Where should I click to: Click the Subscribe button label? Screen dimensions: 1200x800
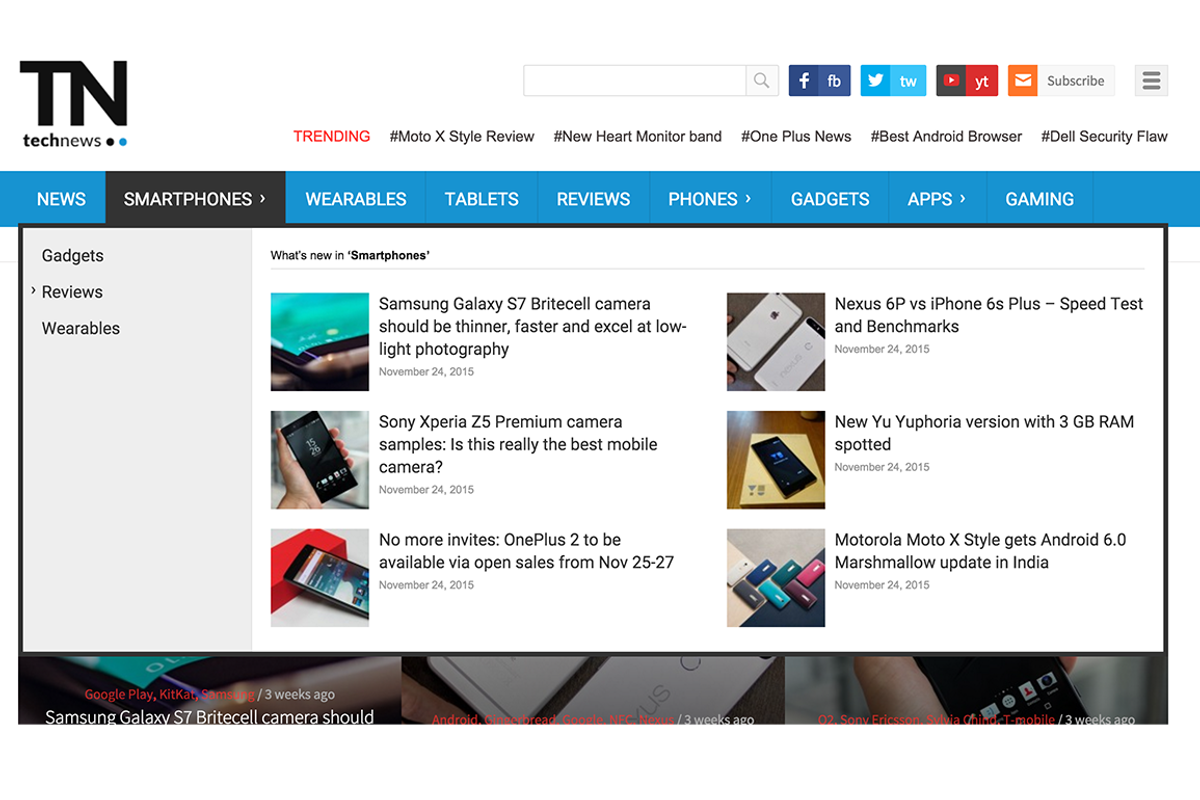tap(1076, 81)
